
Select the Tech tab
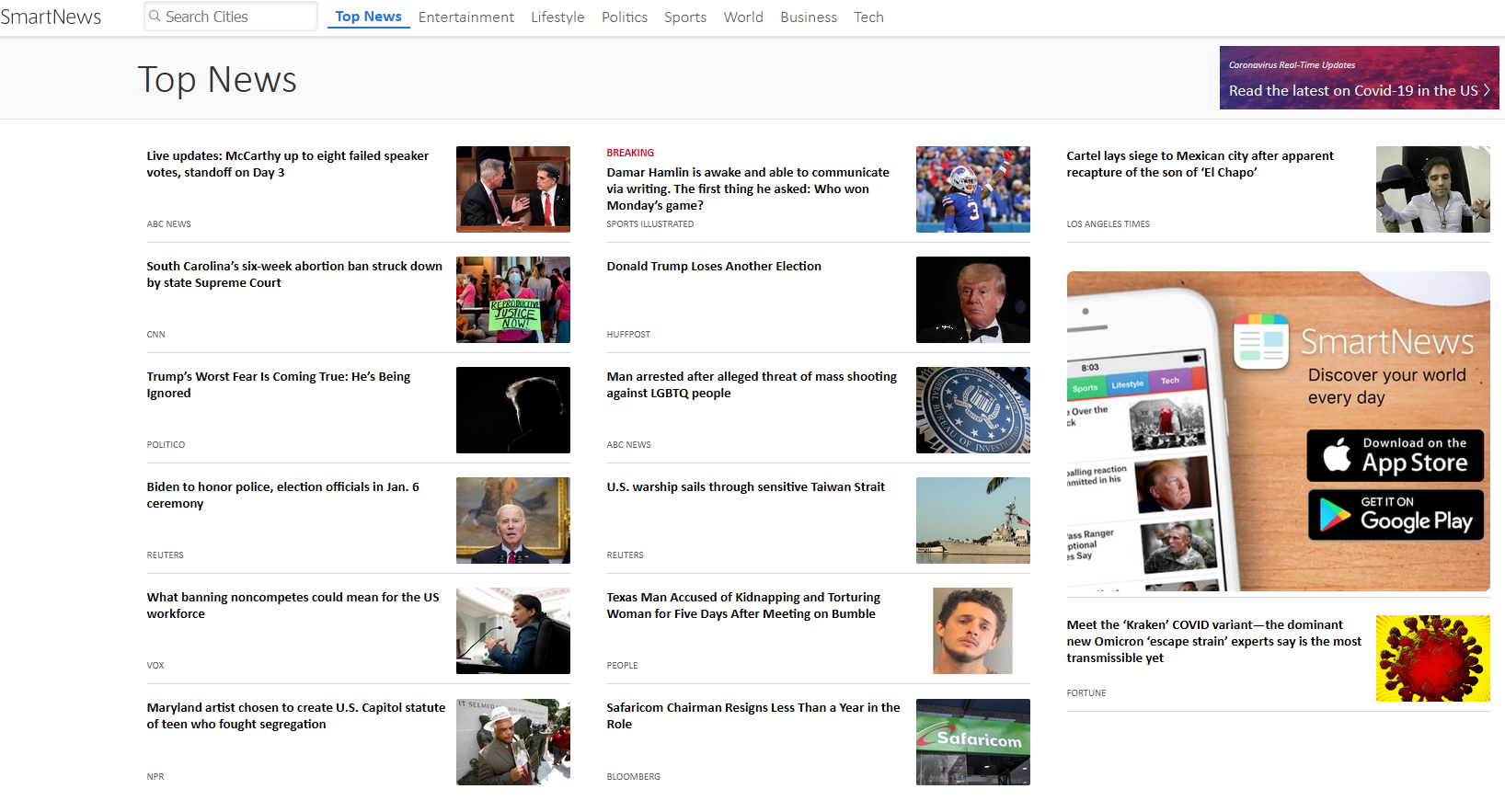point(867,17)
